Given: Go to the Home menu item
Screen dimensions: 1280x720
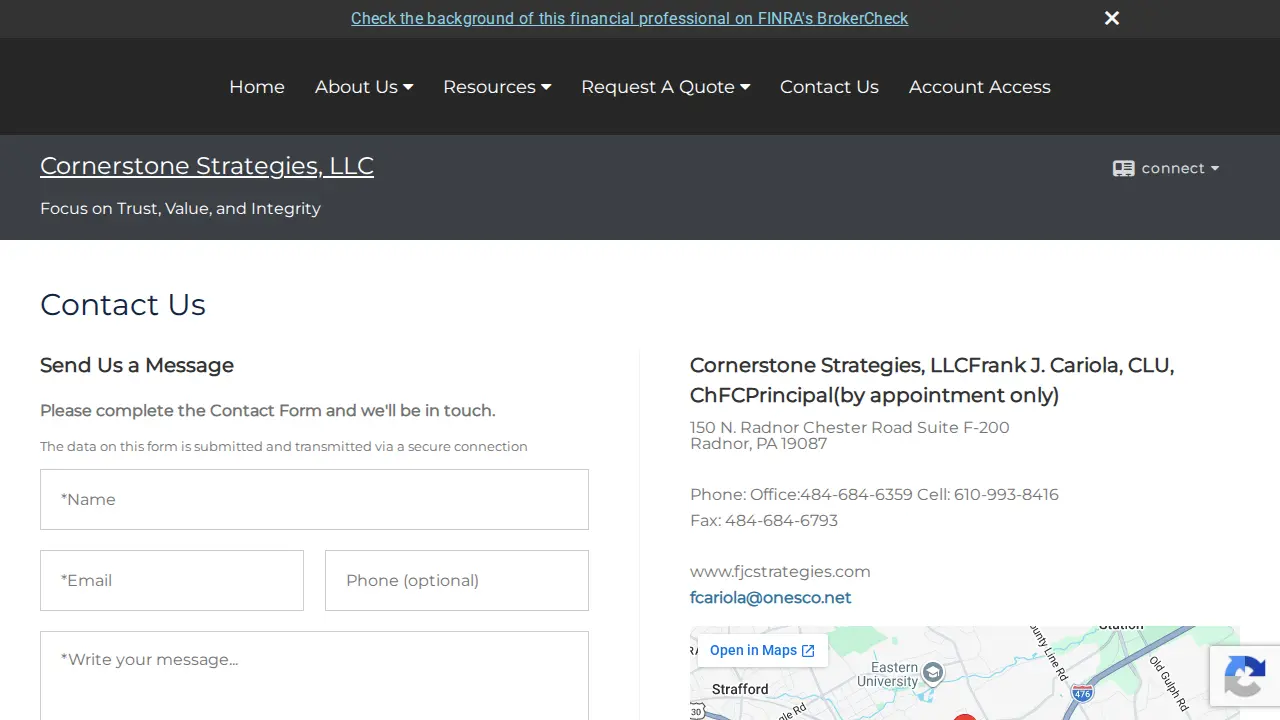Looking at the screenshot, I should click(x=257, y=87).
